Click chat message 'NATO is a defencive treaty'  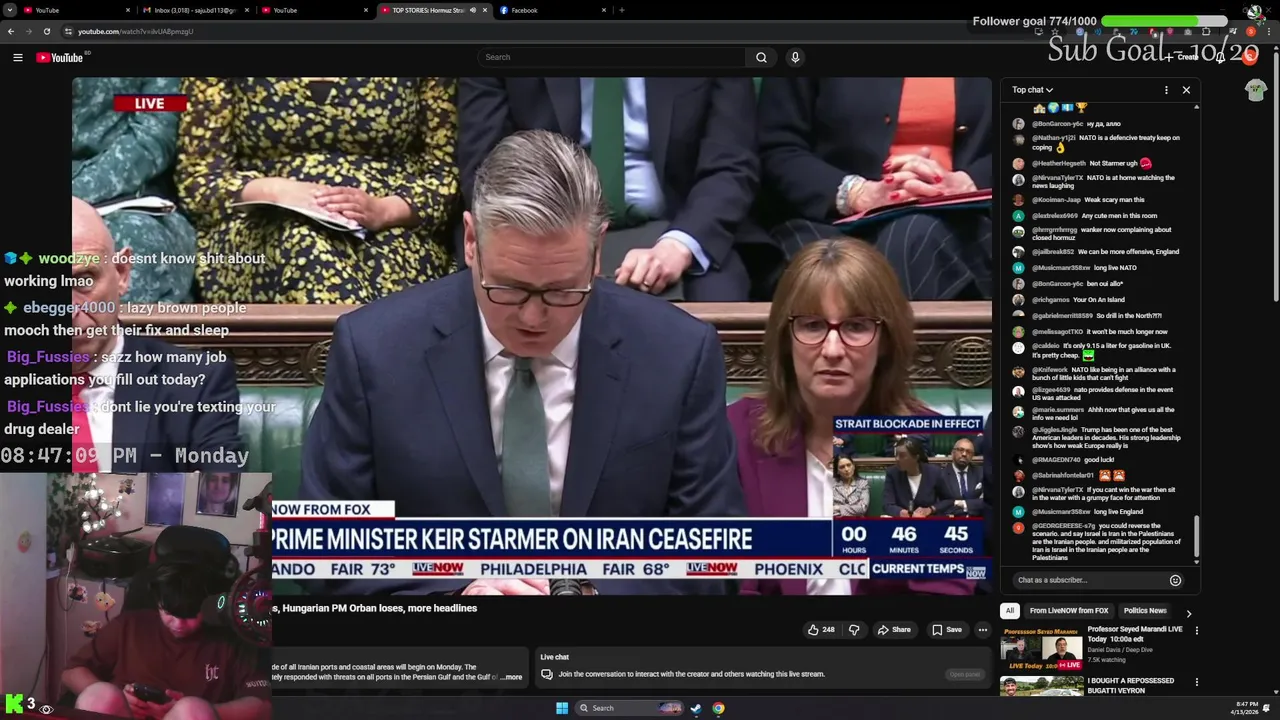1106,142
